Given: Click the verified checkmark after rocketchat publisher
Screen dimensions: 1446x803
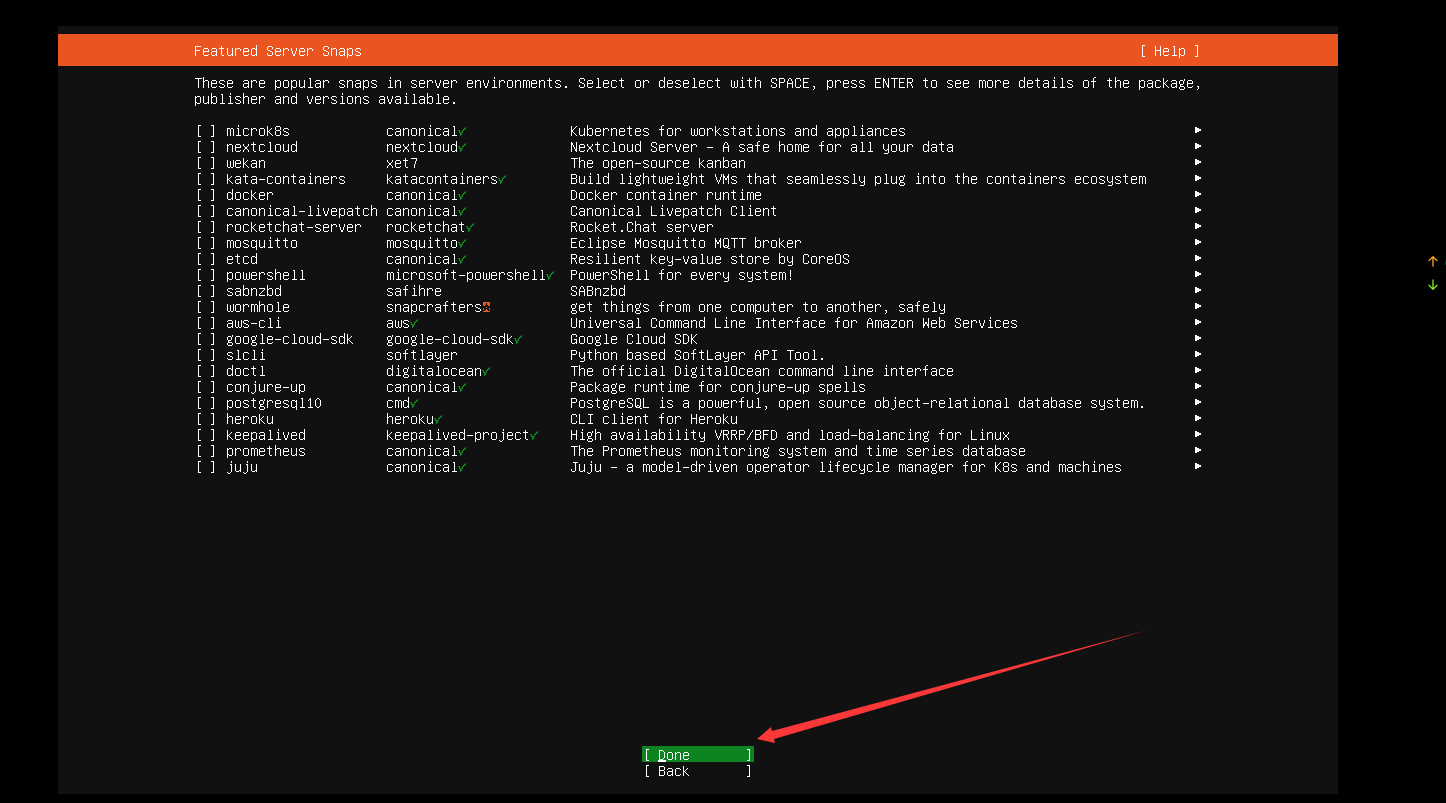Looking at the screenshot, I should click(x=470, y=227).
